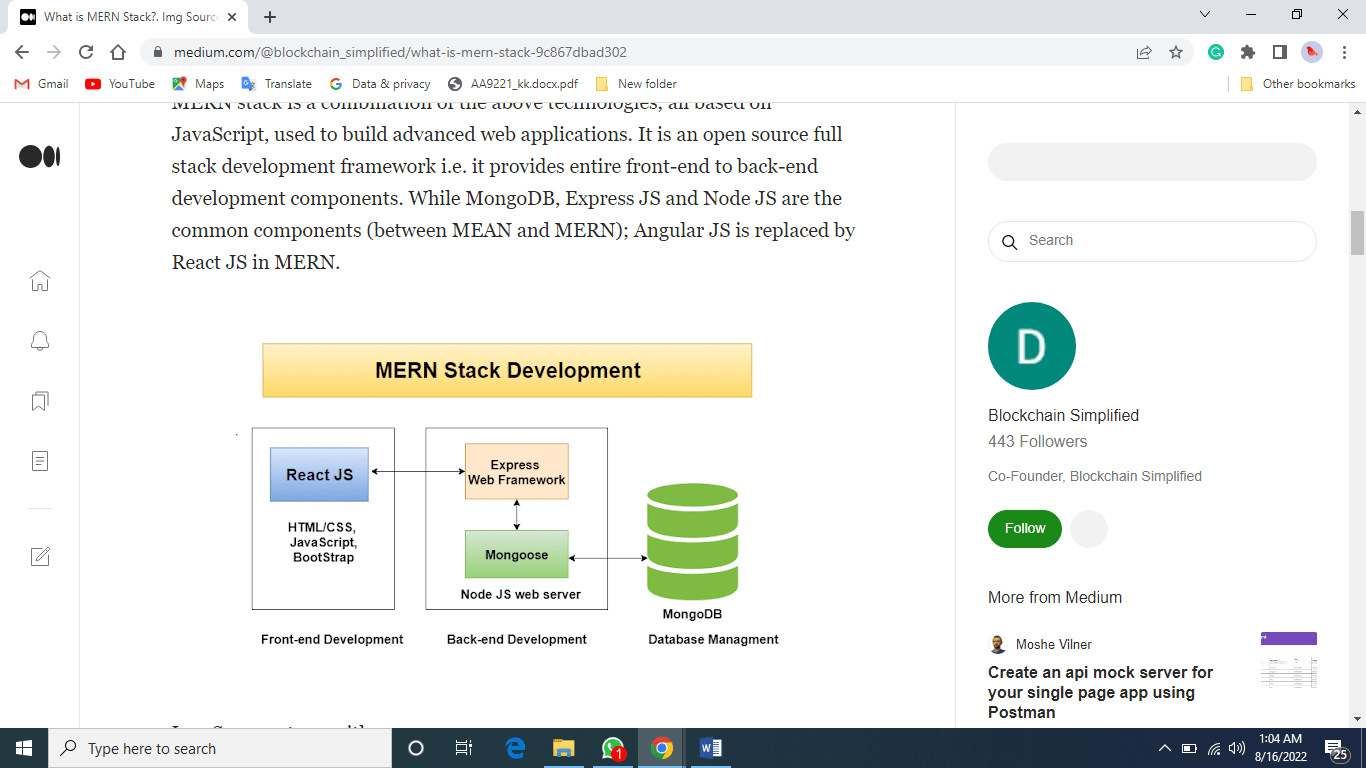Check the battery status icon

[x=1189, y=748]
